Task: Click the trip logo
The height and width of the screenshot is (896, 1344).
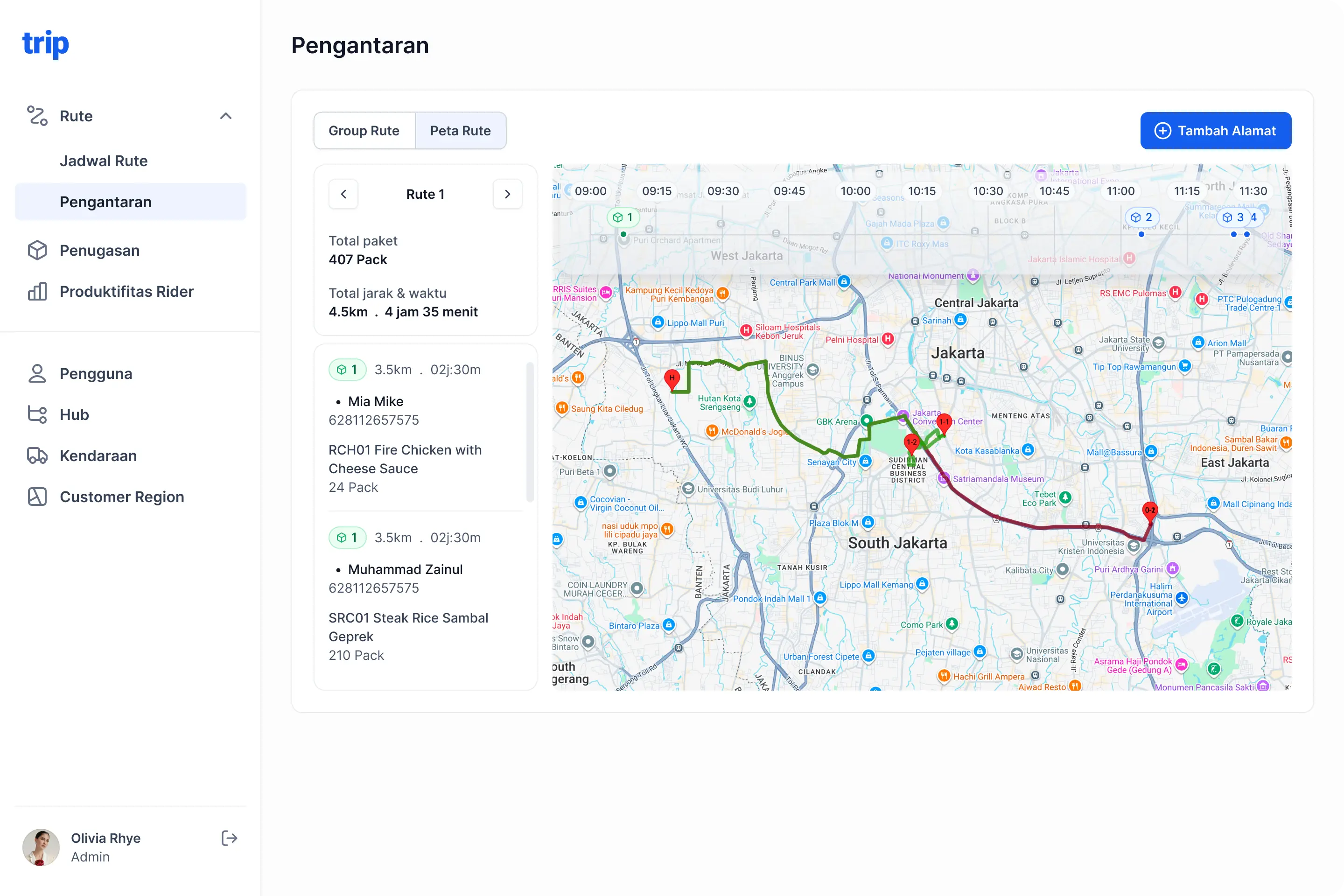Action: point(46,43)
